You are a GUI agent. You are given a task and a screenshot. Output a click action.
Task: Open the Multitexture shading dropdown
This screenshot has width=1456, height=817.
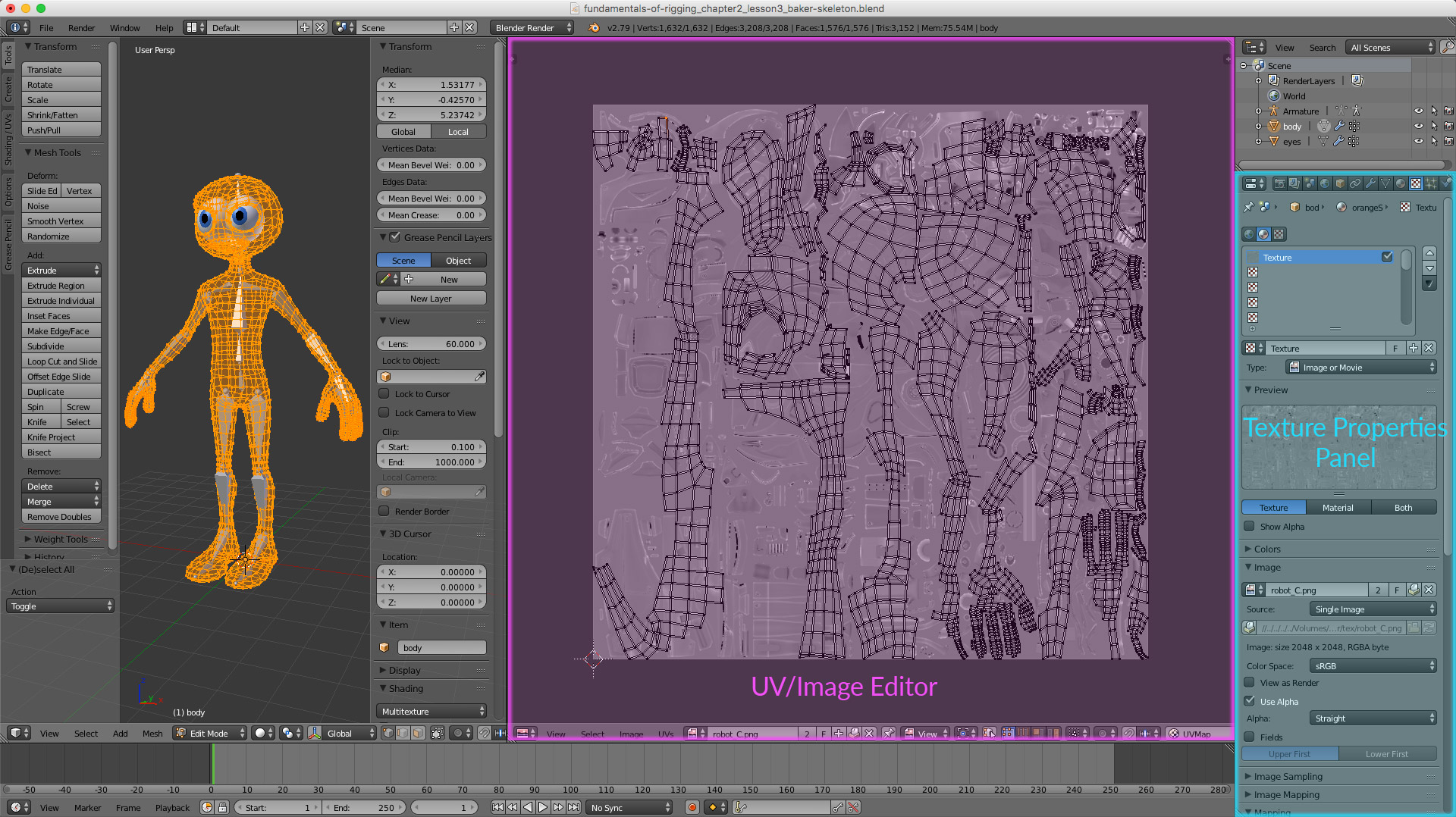pyautogui.click(x=431, y=712)
